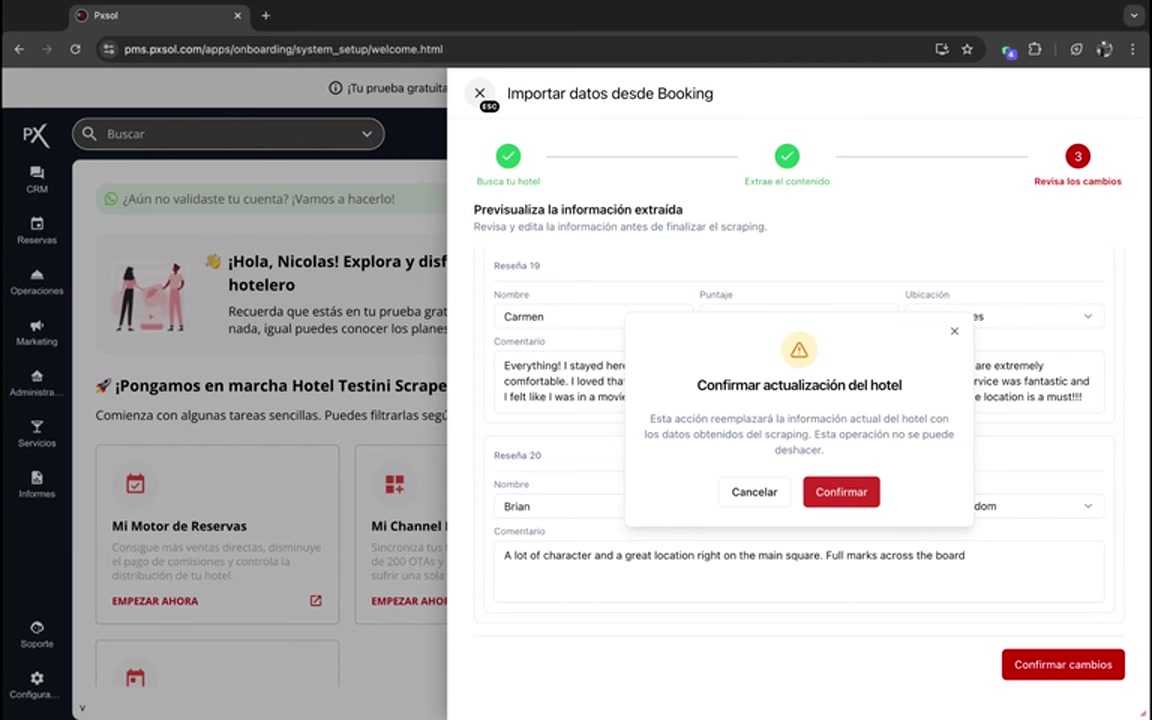Image resolution: width=1152 pixels, height=720 pixels.
Task: Open Ubicación dropdown for Reseña 19
Action: [x=1087, y=316]
